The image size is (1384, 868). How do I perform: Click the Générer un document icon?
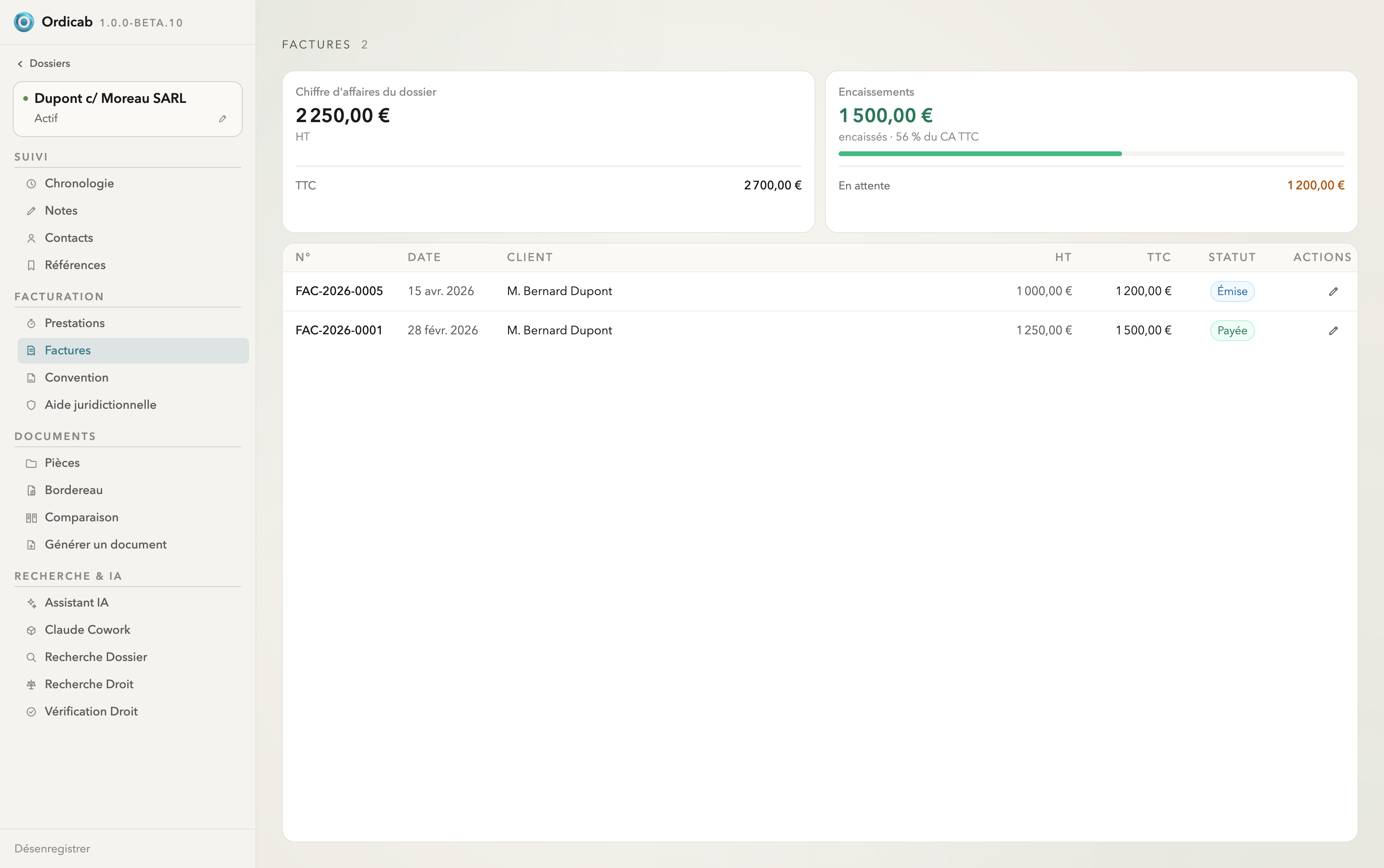coord(32,545)
